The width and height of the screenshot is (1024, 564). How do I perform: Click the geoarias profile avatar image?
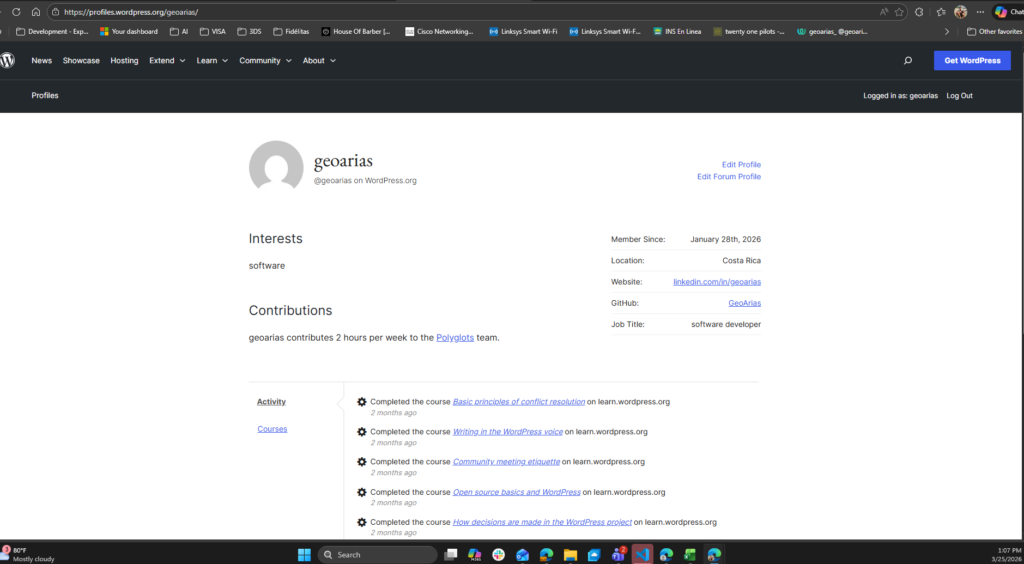(x=276, y=166)
